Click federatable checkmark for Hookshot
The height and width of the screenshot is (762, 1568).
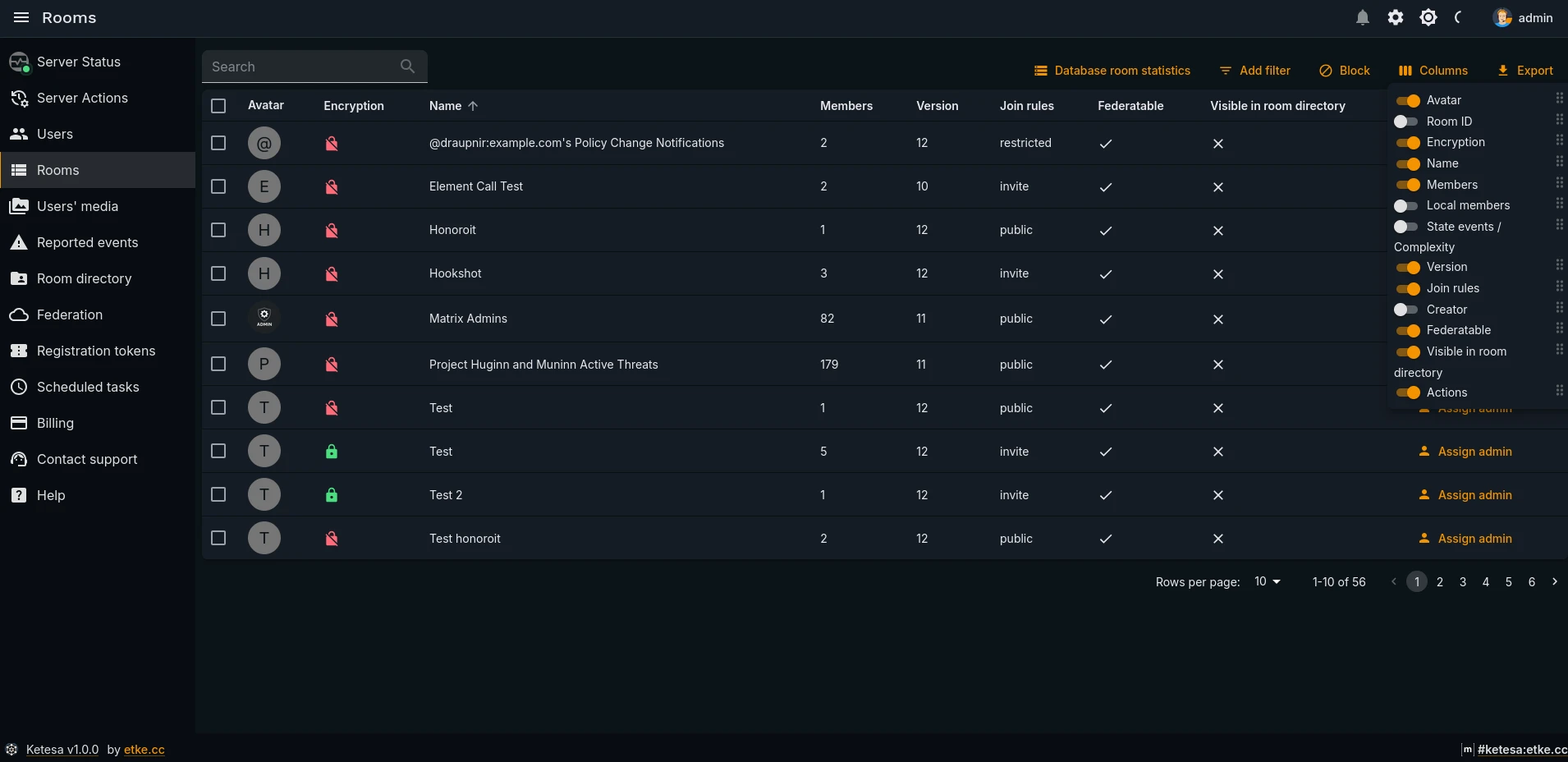coord(1106,274)
